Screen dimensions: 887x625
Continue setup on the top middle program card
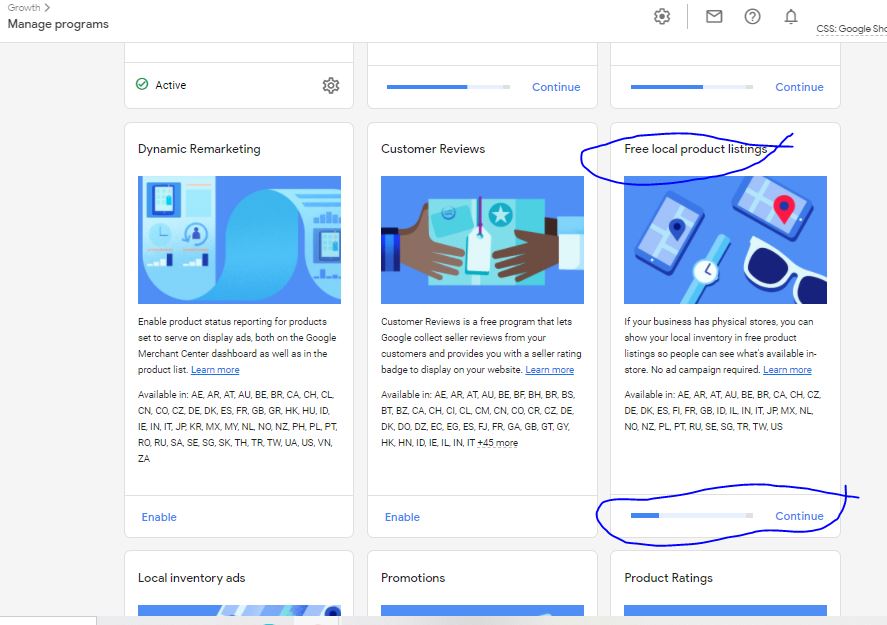tap(556, 87)
